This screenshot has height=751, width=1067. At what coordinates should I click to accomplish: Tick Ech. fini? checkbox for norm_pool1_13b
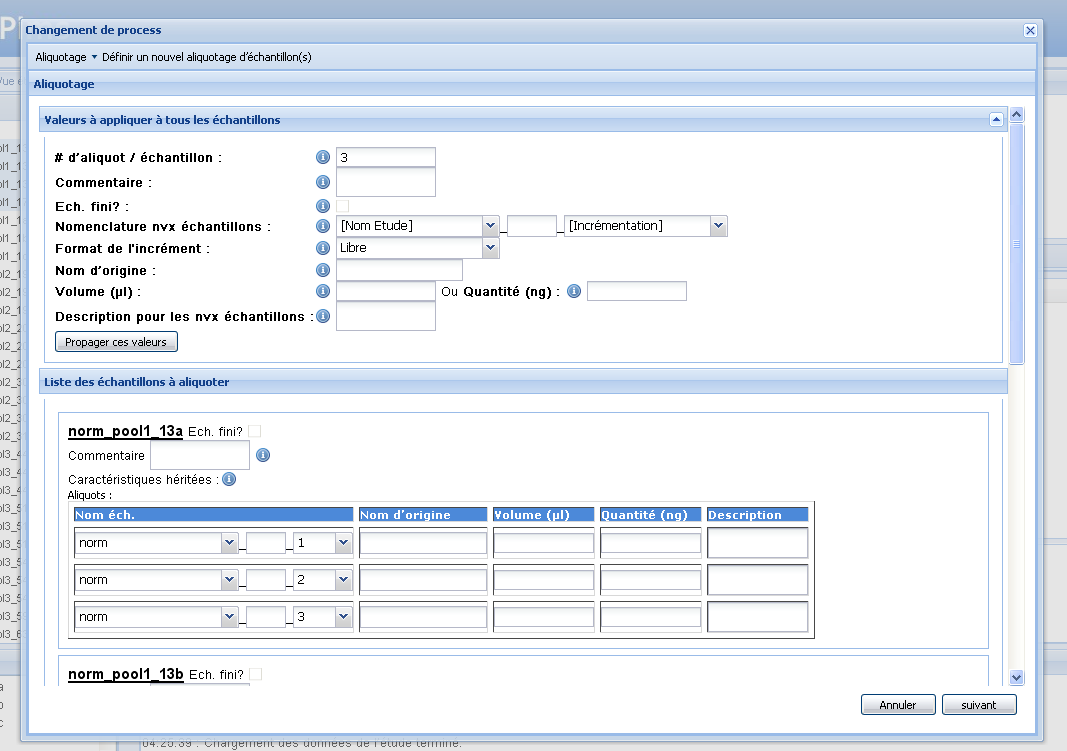[256, 673]
